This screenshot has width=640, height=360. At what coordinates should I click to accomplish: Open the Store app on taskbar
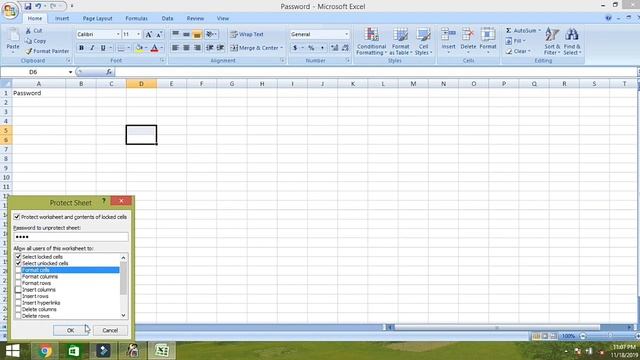tap(74, 351)
